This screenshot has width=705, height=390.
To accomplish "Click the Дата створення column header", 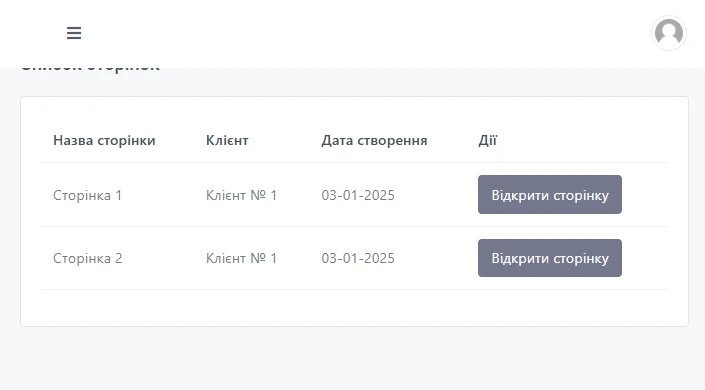I will click(x=374, y=140).
